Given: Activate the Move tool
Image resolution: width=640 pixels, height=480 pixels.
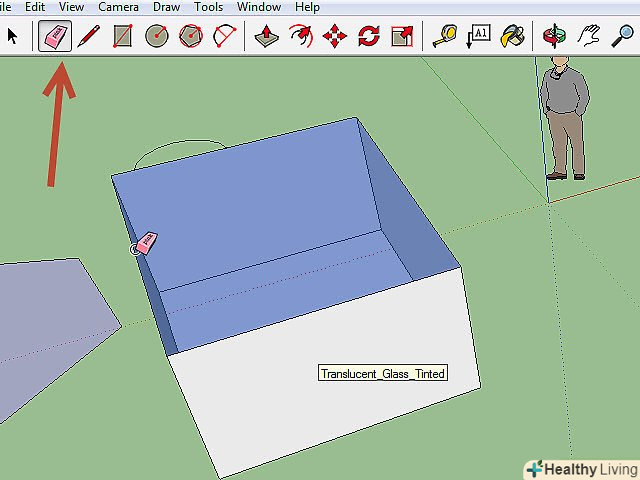Looking at the screenshot, I should click(x=334, y=37).
